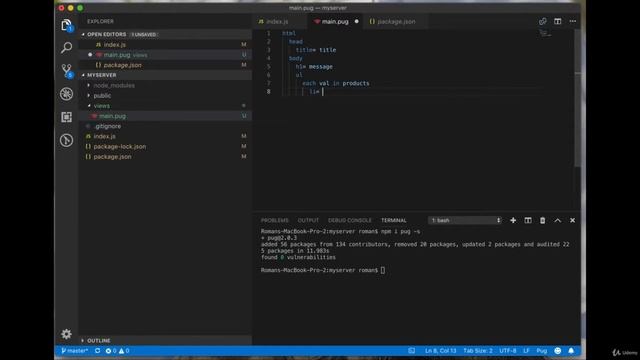Click line number 7 in the gutter
This screenshot has width=640, height=360.
[269, 83]
